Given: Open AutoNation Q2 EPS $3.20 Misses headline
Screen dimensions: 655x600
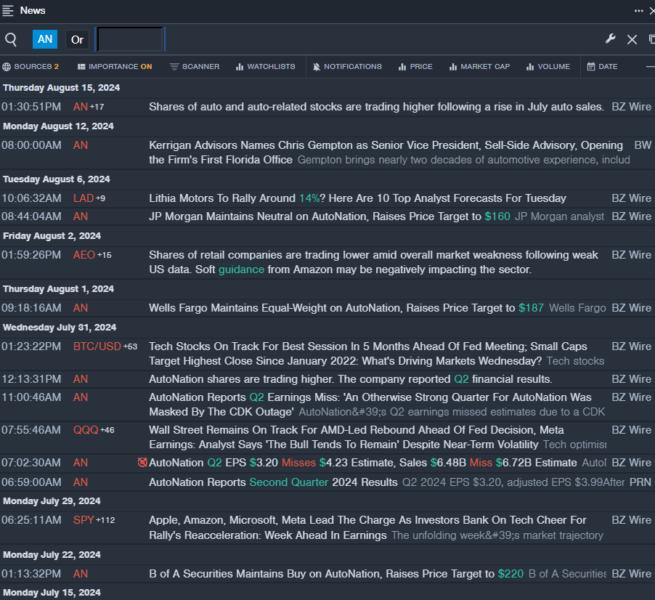Looking at the screenshot, I should pos(363,463).
